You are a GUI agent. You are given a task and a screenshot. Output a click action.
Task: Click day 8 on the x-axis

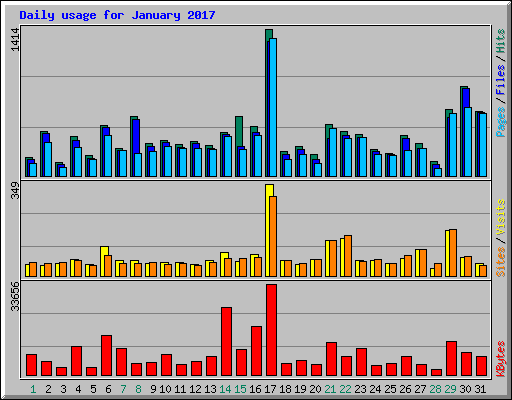click(x=138, y=389)
